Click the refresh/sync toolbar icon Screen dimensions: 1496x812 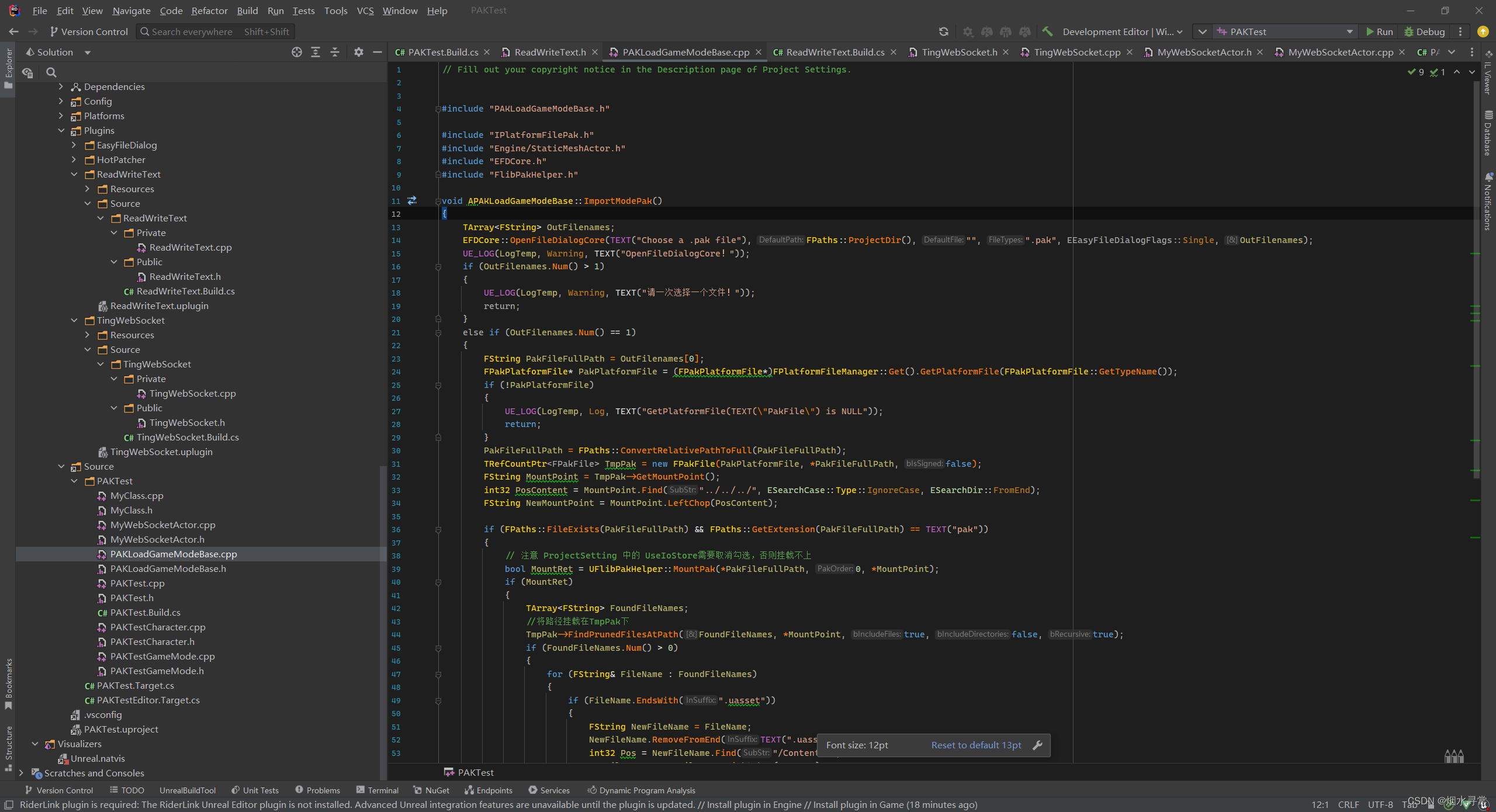[944, 32]
